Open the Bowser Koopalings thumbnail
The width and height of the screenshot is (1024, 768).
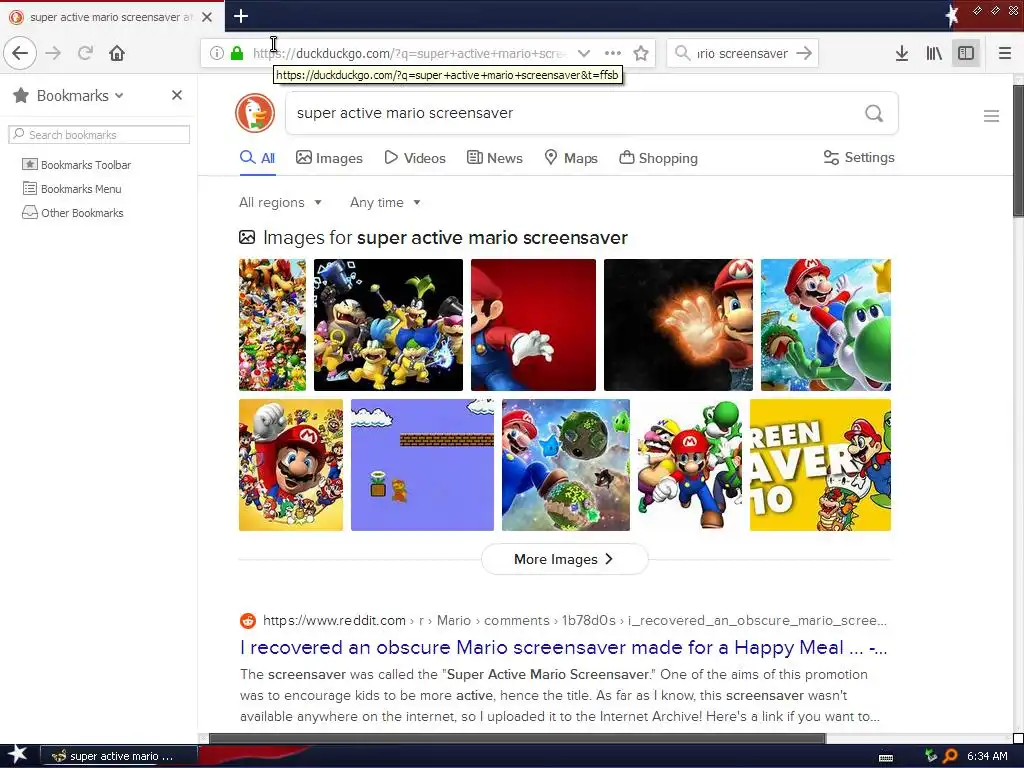click(x=388, y=325)
